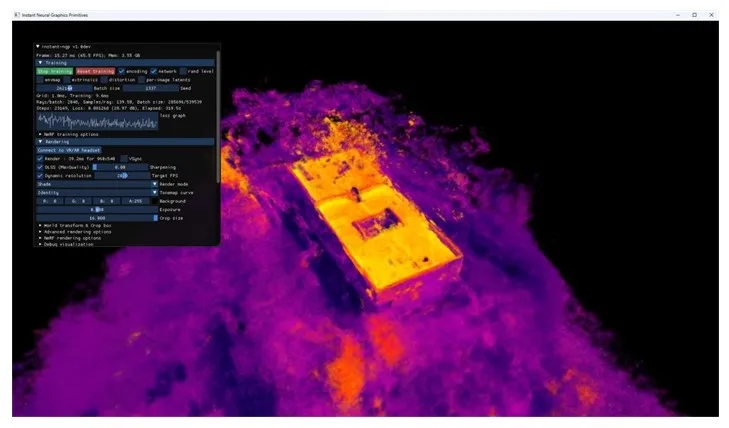729x428 pixels.
Task: Open the Tonemap curve dropdown
Action: [x=154, y=192]
